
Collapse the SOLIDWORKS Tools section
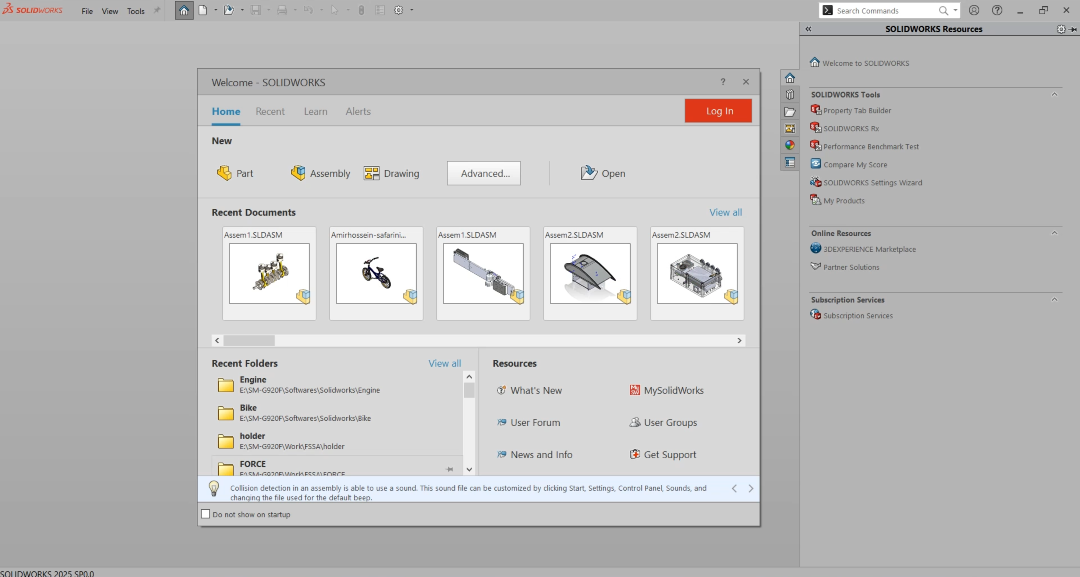(x=1054, y=94)
